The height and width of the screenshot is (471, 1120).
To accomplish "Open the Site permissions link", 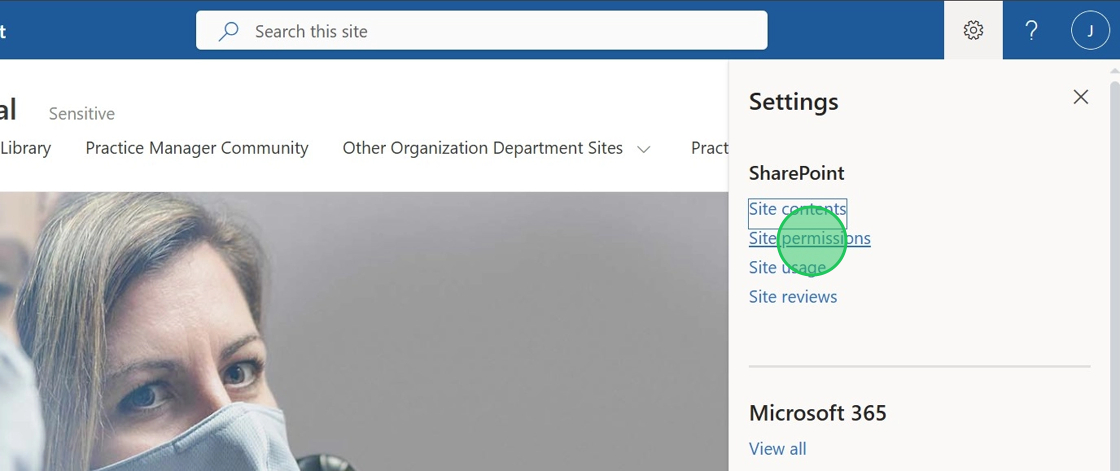I will pyautogui.click(x=809, y=238).
